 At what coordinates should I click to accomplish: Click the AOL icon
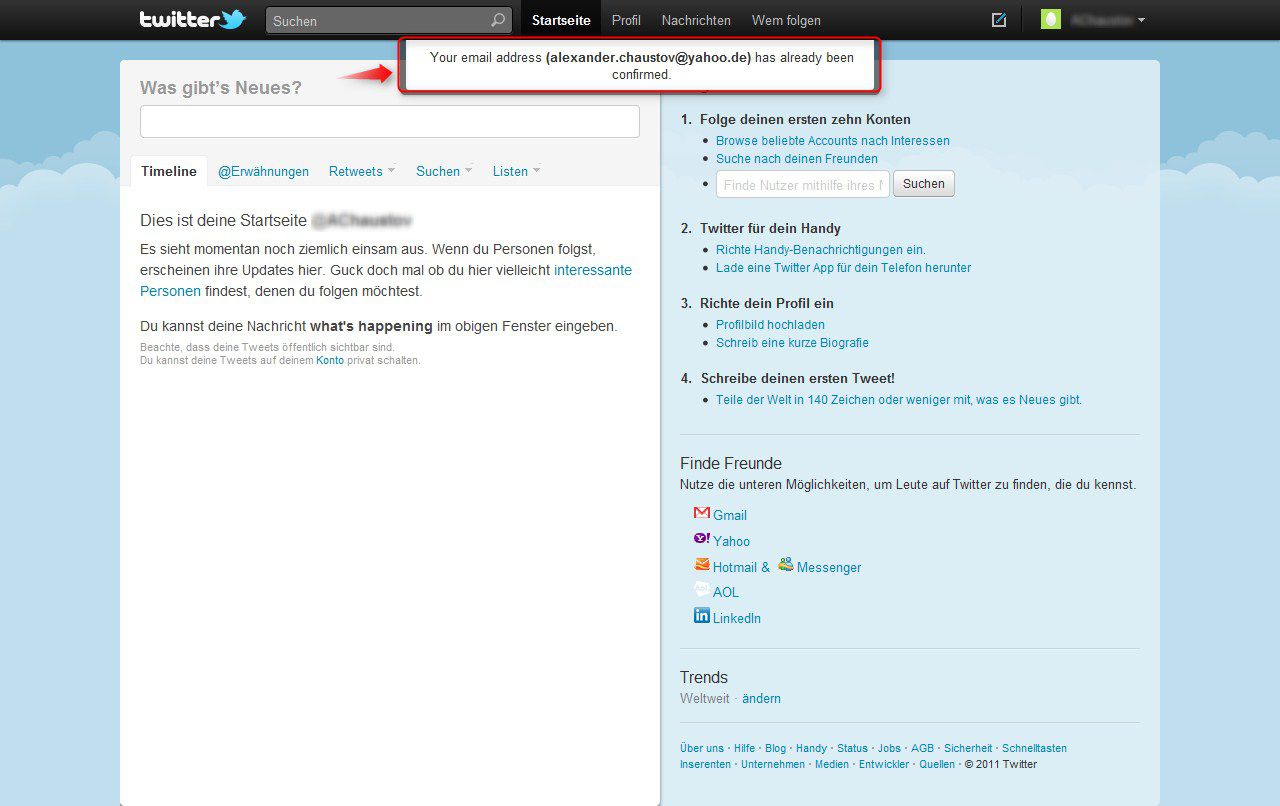[702, 590]
